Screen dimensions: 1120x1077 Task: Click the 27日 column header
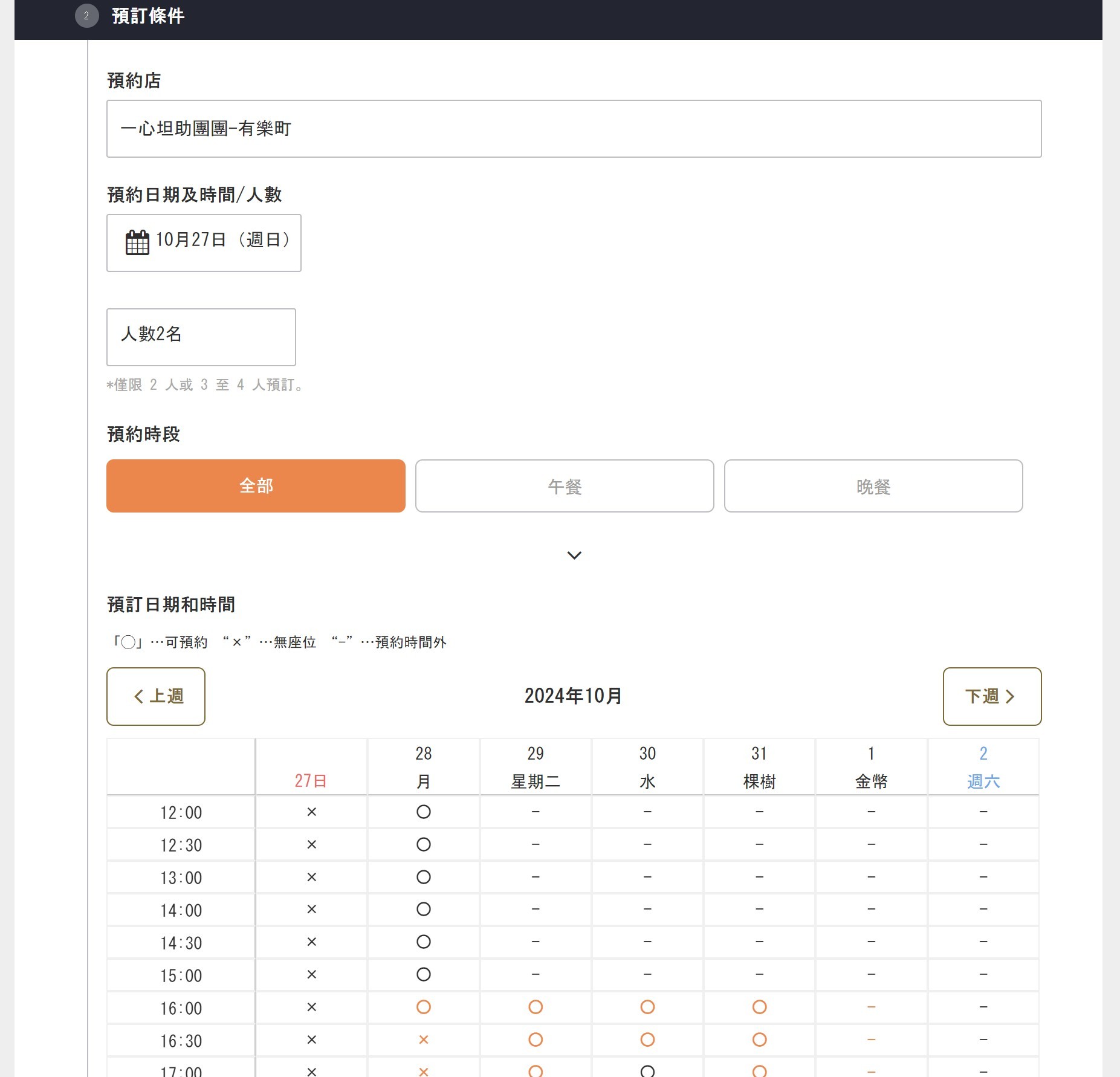coord(311,767)
